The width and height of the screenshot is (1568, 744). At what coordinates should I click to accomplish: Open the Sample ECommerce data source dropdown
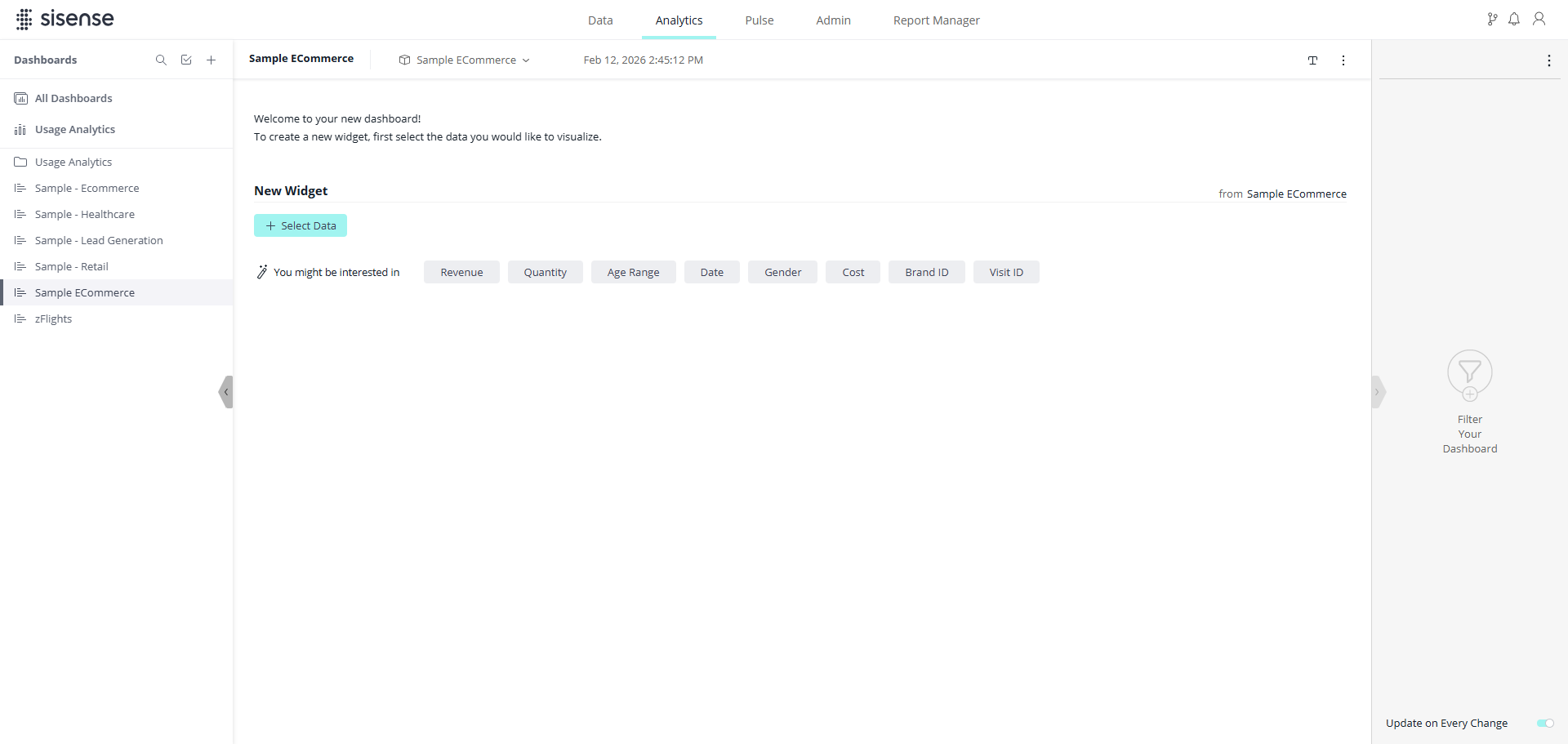[465, 60]
